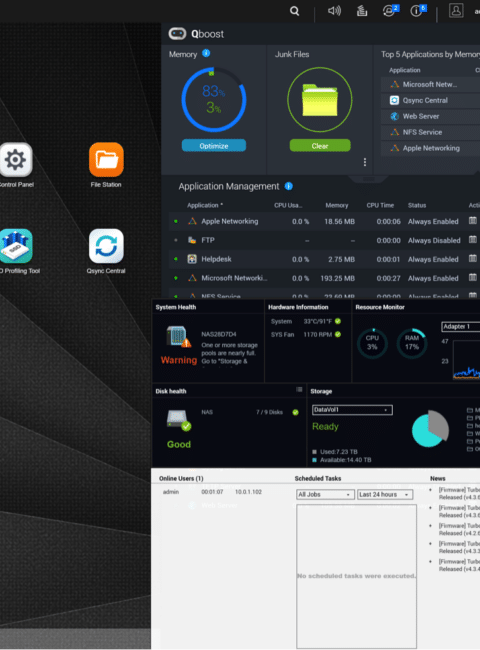The image size is (480, 650).
Task: Click the 'Always Disabled' status for FTP
Action: (434, 240)
